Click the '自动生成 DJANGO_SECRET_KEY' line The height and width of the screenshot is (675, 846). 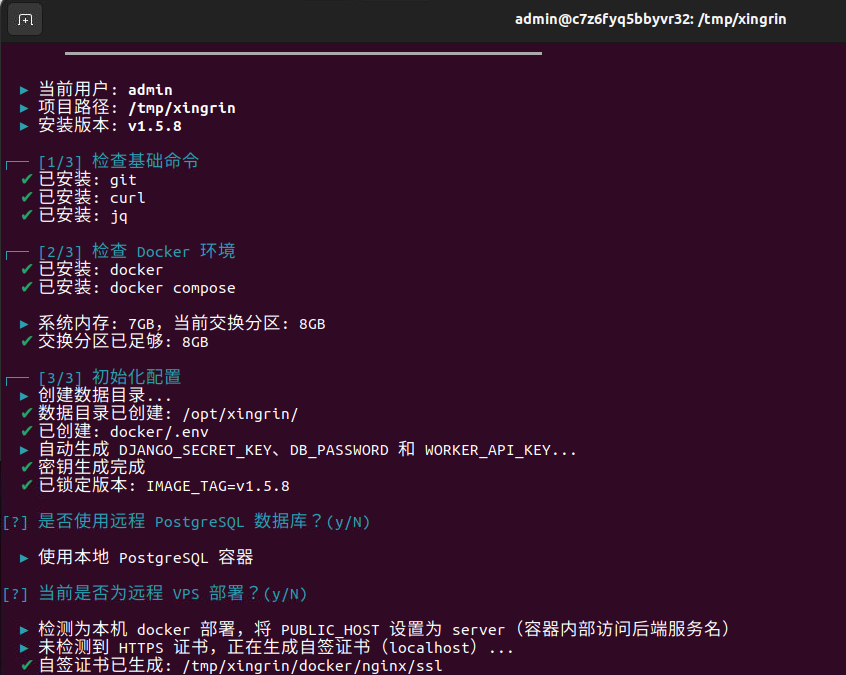click(x=298, y=449)
